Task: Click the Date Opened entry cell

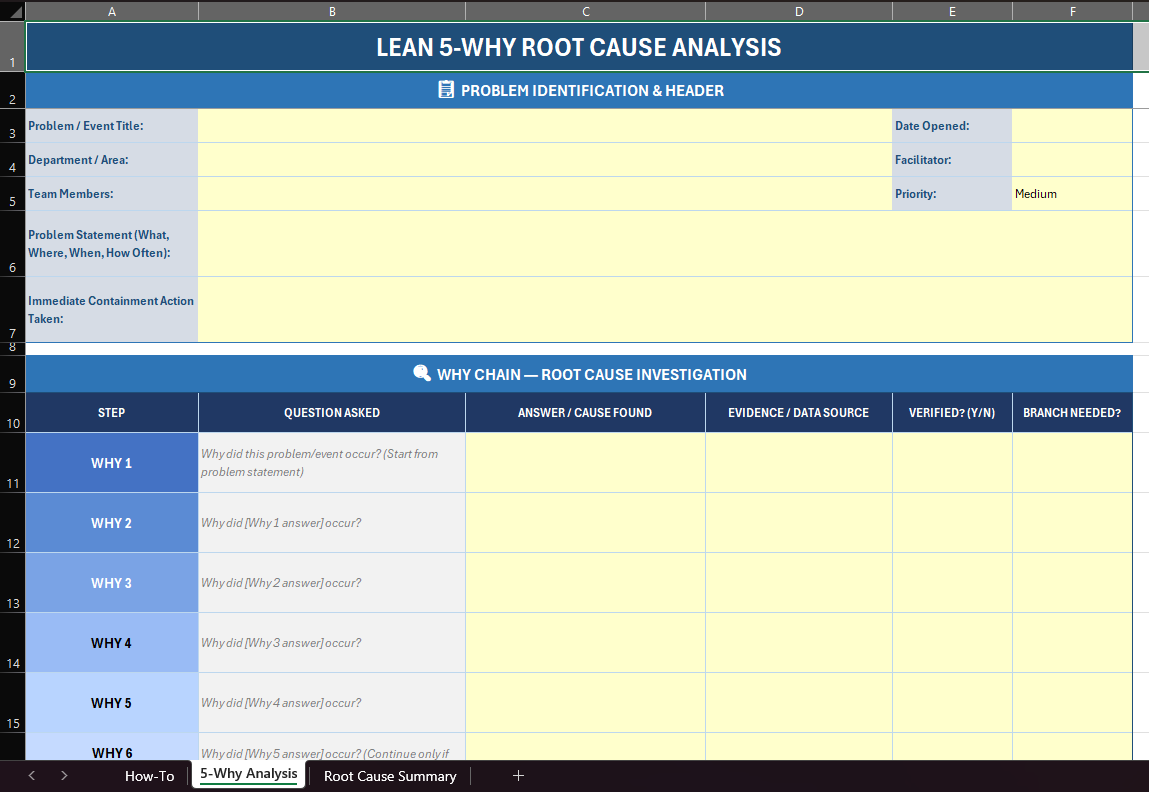Action: pos(1070,125)
